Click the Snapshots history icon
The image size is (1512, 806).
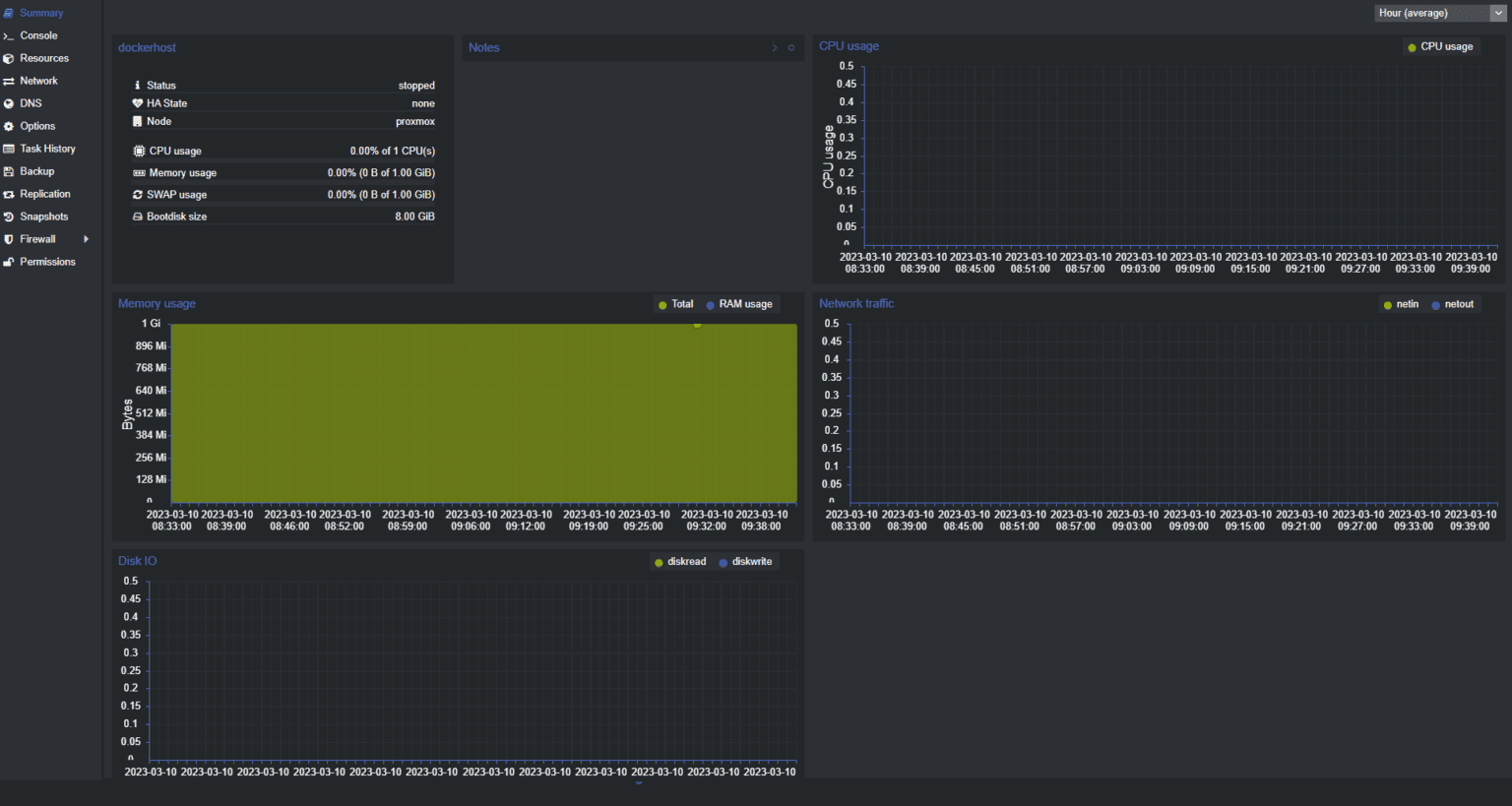9,217
